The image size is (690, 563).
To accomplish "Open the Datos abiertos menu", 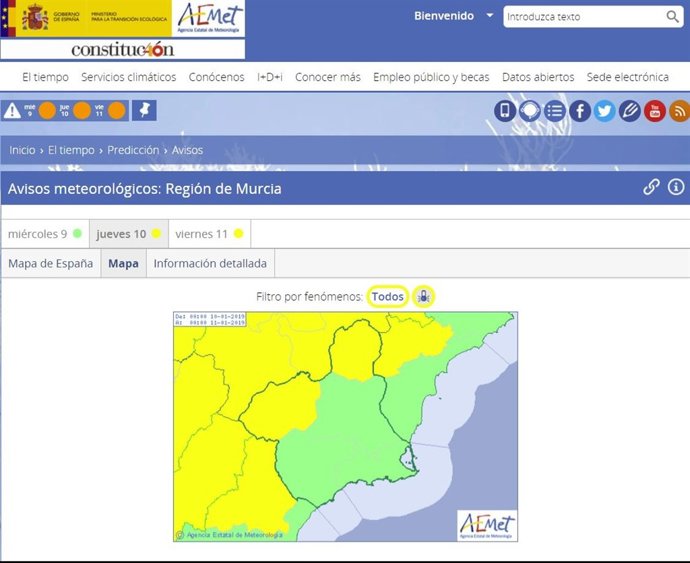I will [x=538, y=77].
